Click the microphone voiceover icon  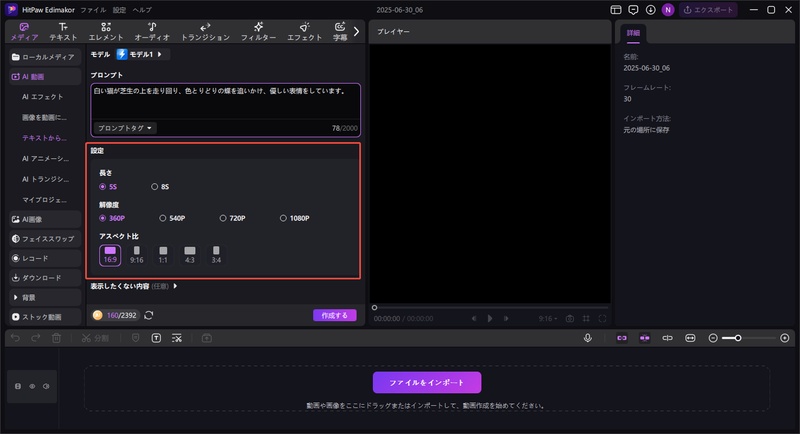coord(588,338)
